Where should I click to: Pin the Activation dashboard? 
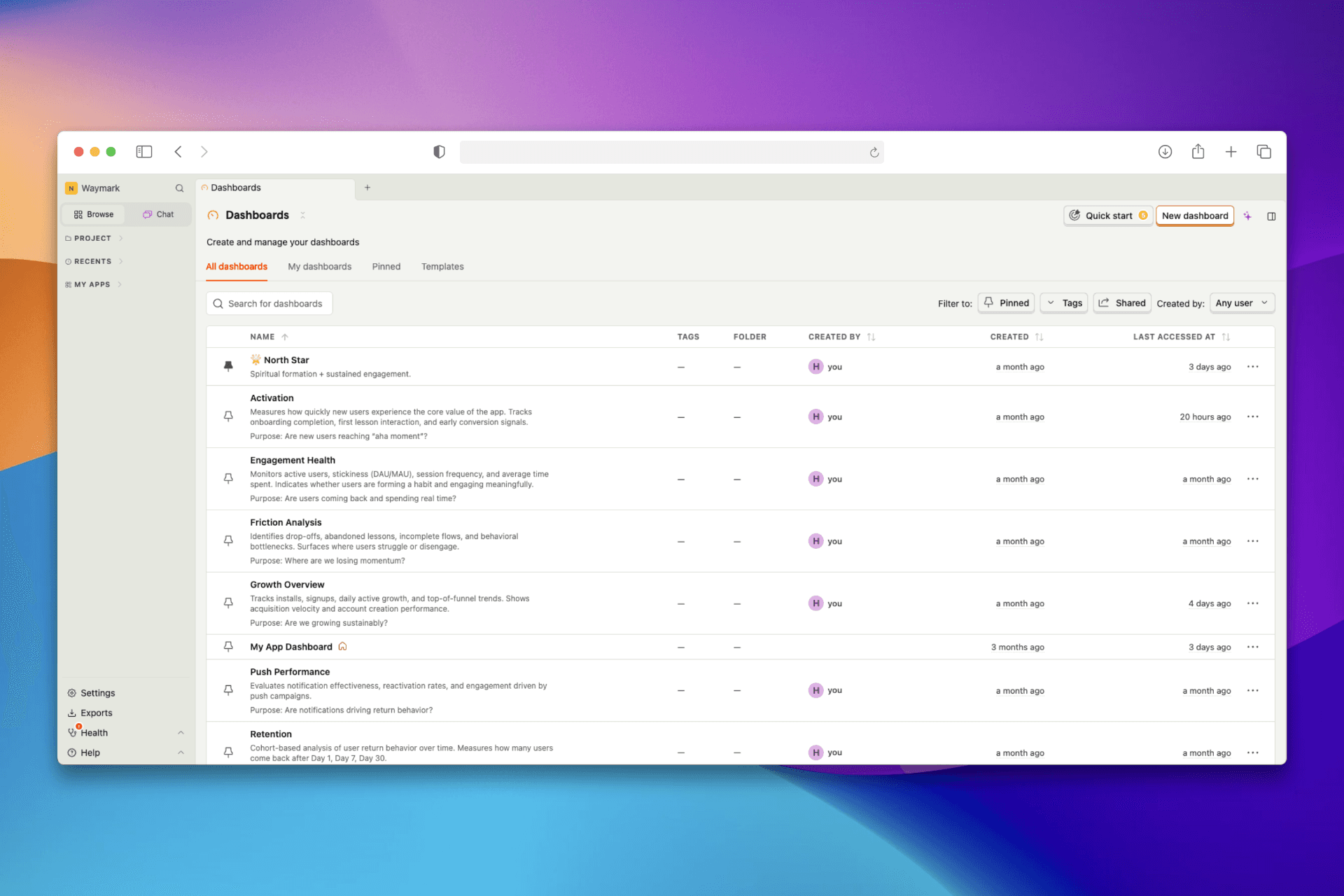click(x=228, y=416)
